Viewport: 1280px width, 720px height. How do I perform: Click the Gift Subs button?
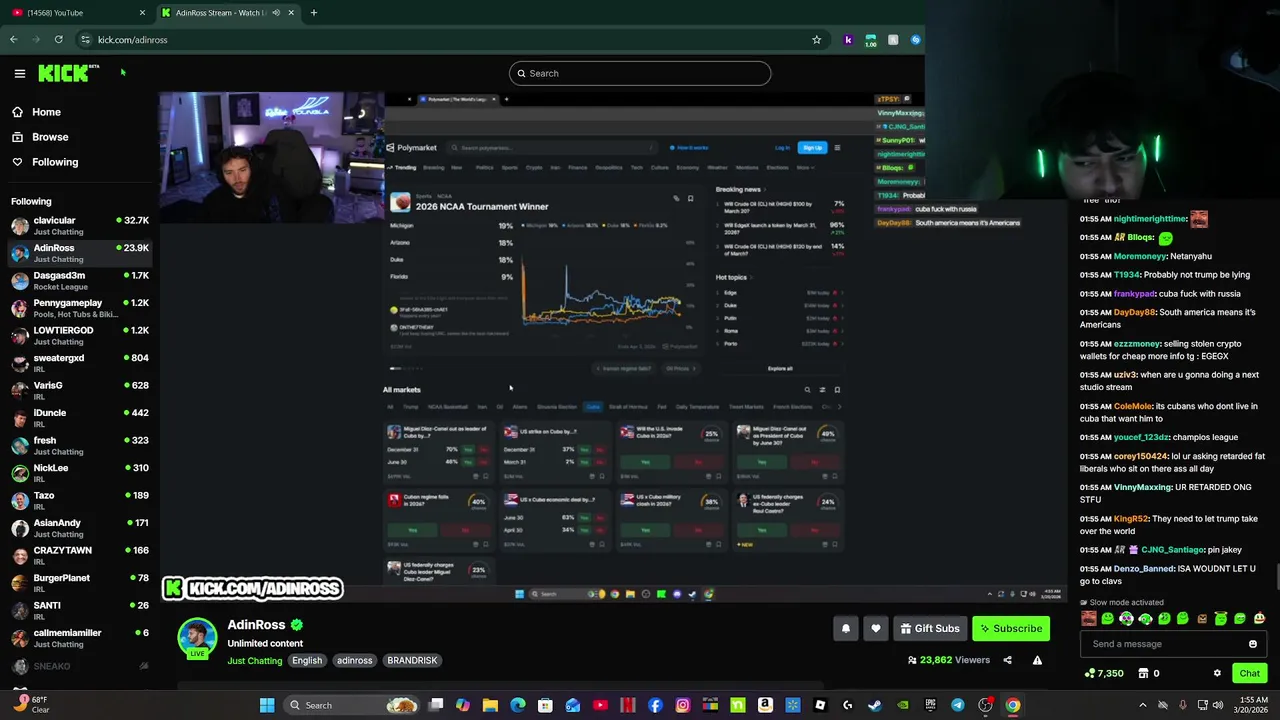(x=930, y=628)
